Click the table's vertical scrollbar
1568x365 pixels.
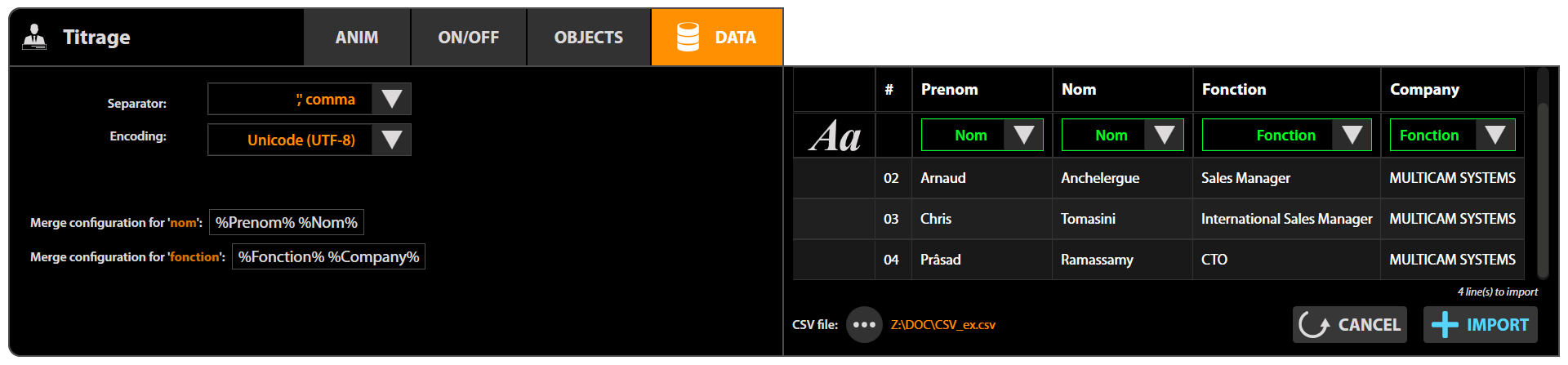[x=1543, y=188]
